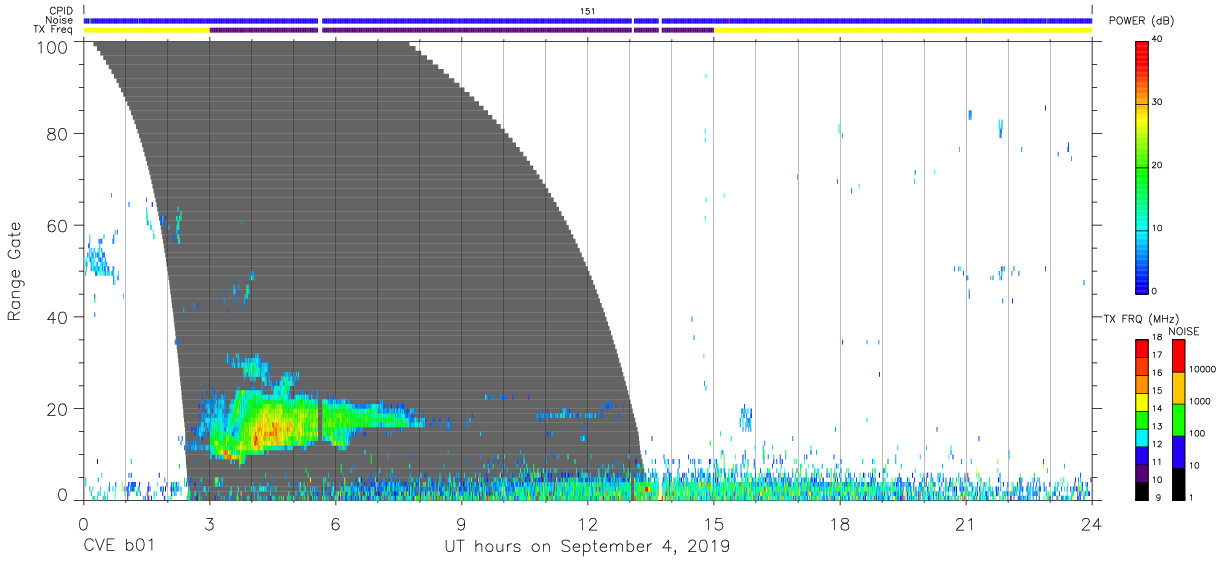Click the 20 tick on range gate axis

pos(58,410)
